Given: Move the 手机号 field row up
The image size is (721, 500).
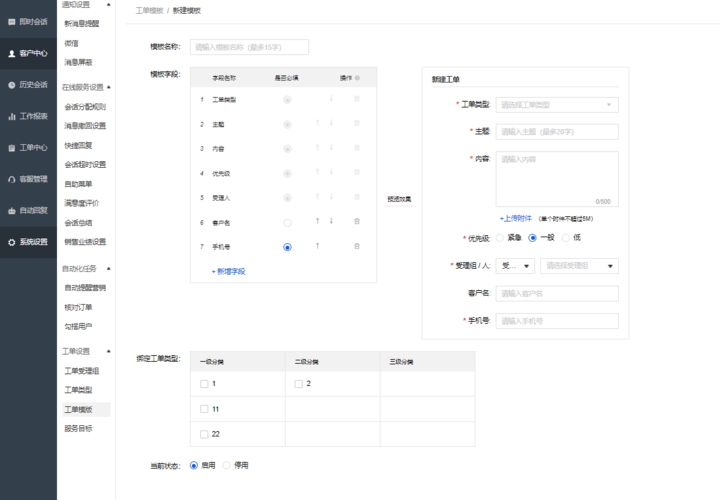Looking at the screenshot, I should tap(317, 246).
